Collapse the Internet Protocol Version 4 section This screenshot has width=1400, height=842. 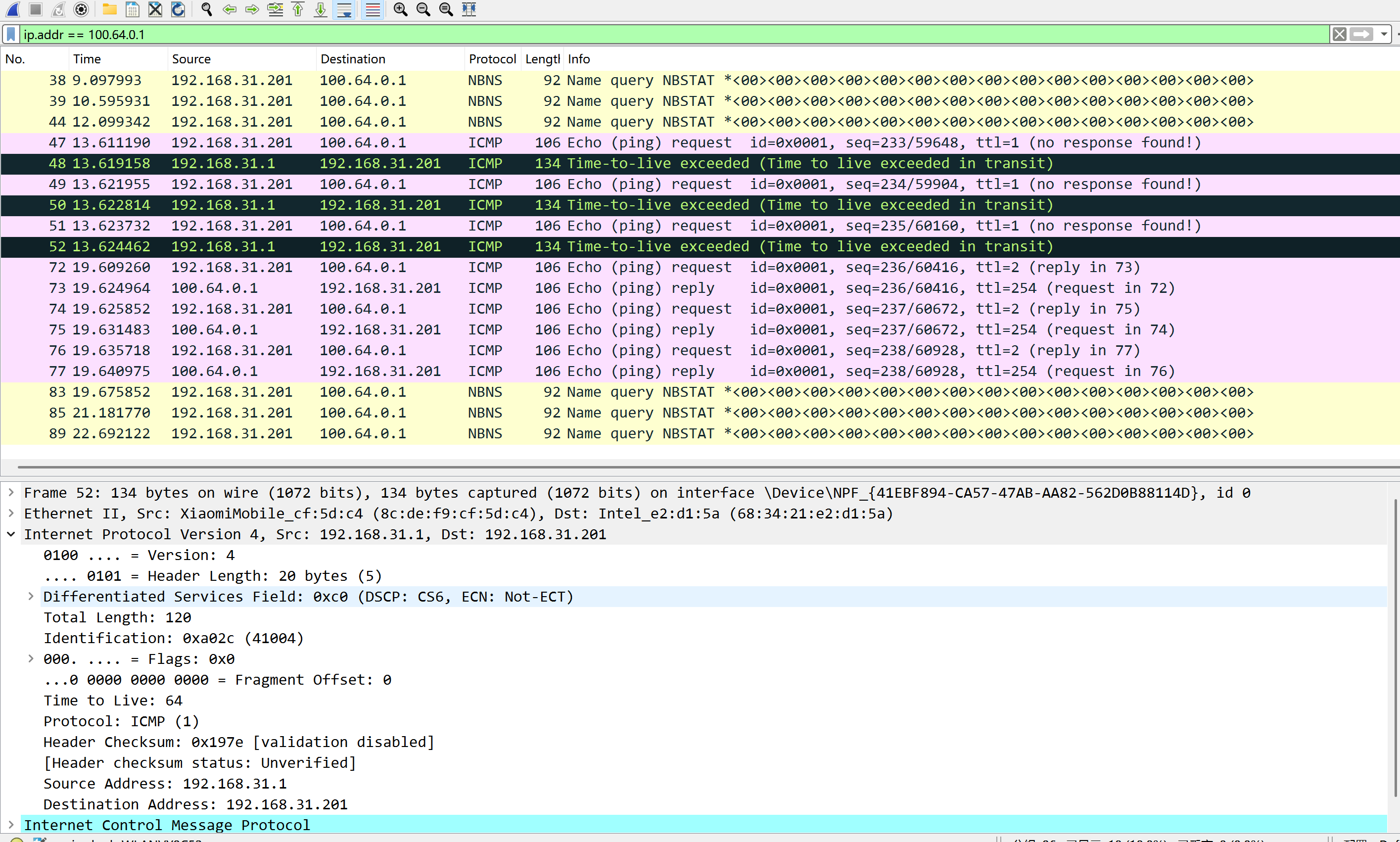pos(11,534)
